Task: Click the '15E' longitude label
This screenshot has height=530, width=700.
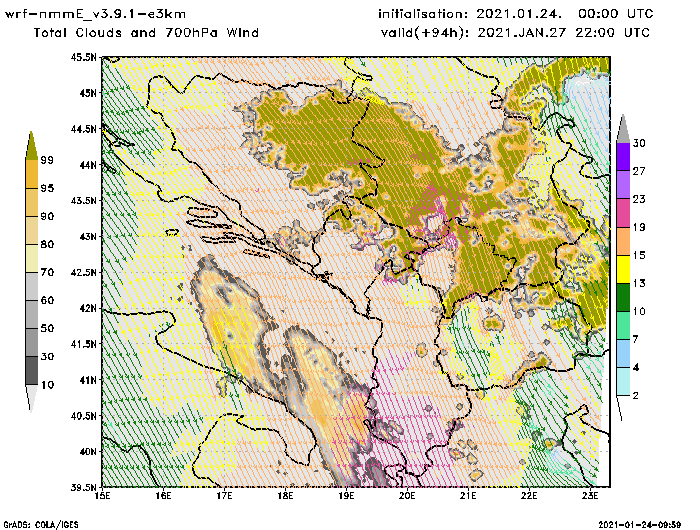Action: point(103,496)
